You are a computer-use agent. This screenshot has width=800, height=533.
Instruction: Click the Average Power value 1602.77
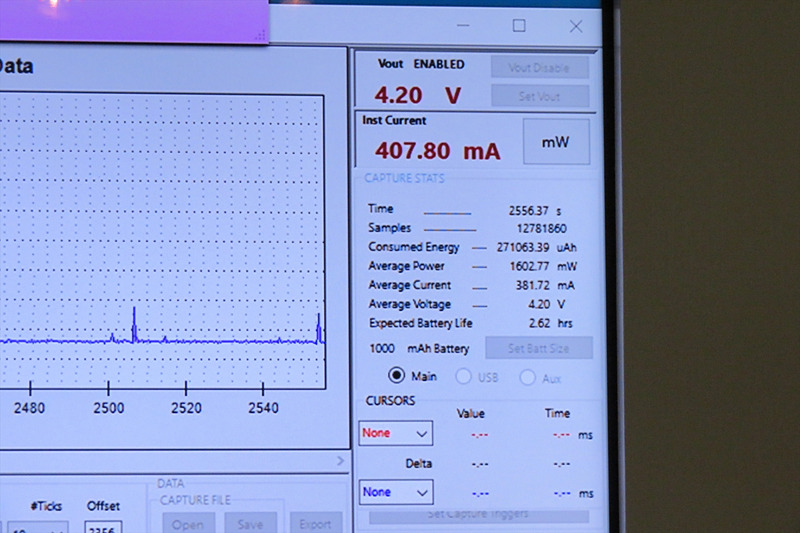click(529, 266)
